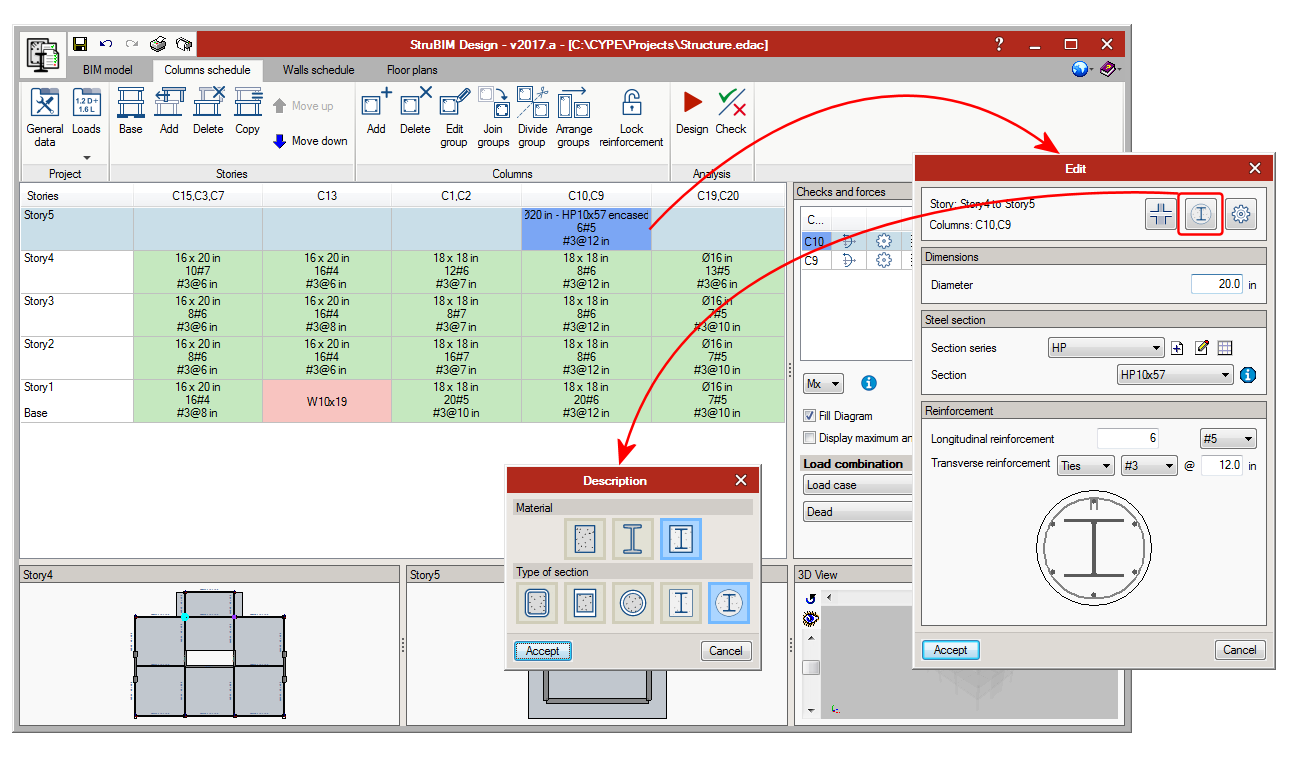Open the Section series HP dropdown

pyautogui.click(x=1106, y=348)
